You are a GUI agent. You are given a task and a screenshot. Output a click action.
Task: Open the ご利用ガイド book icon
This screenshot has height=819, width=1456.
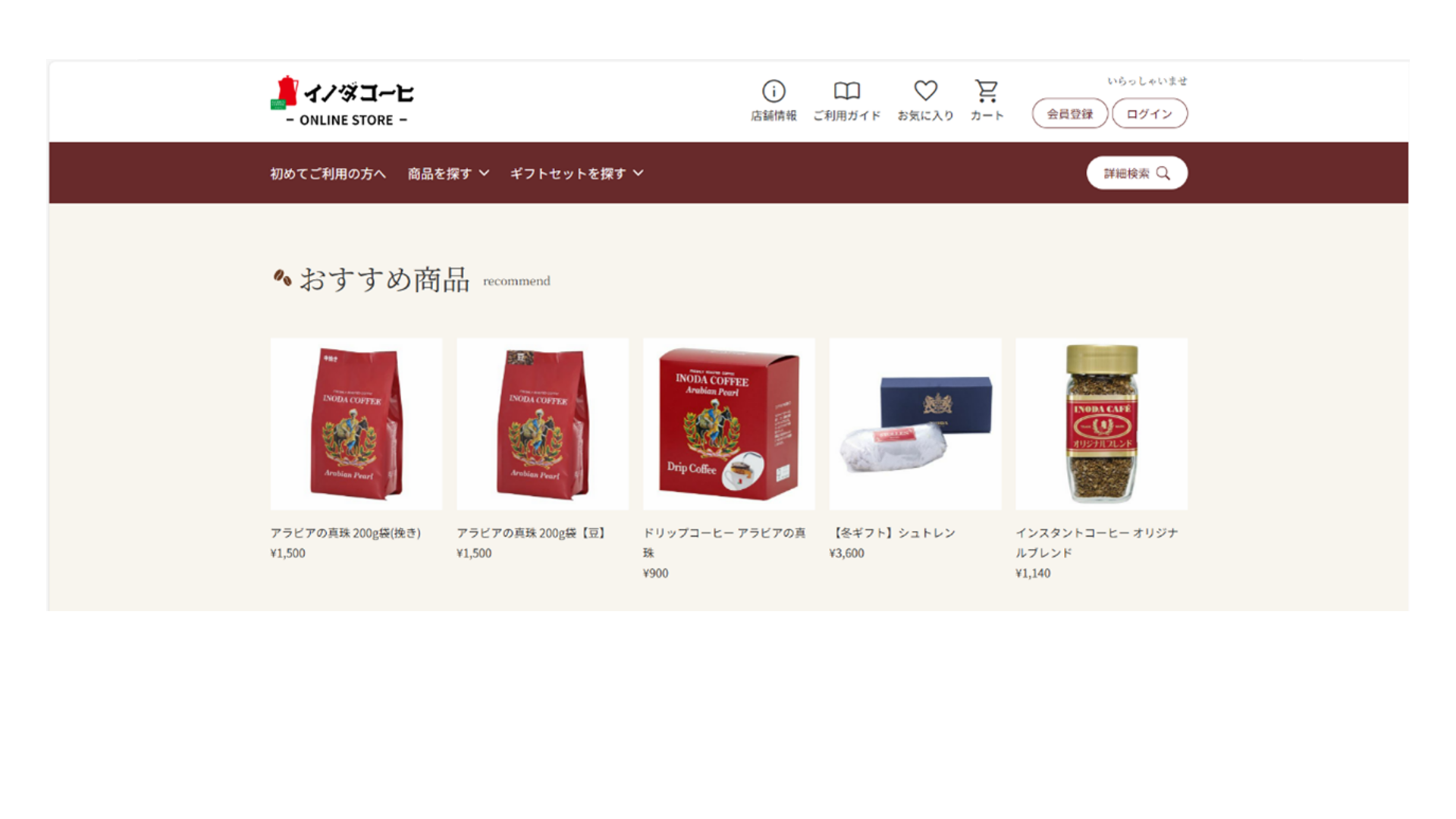(847, 91)
